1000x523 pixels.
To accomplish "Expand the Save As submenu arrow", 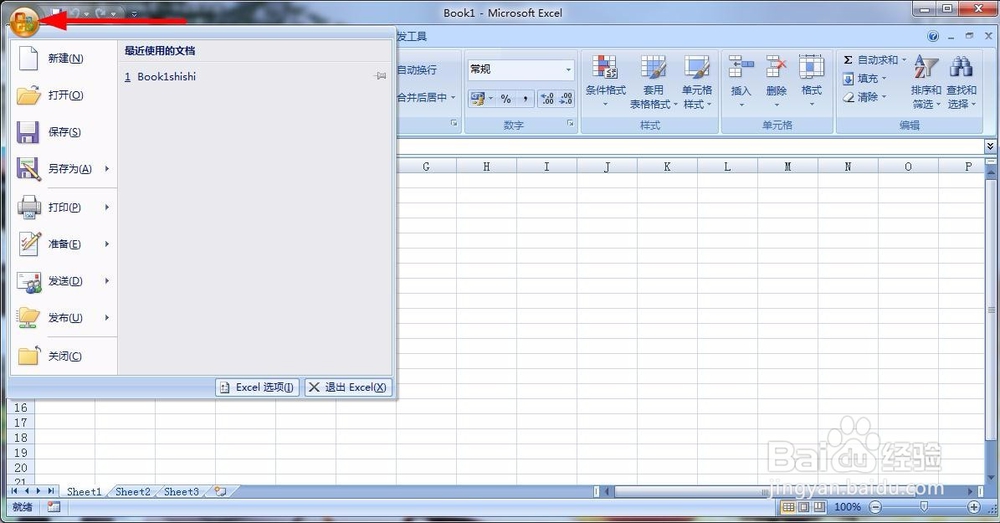I will (x=107, y=169).
